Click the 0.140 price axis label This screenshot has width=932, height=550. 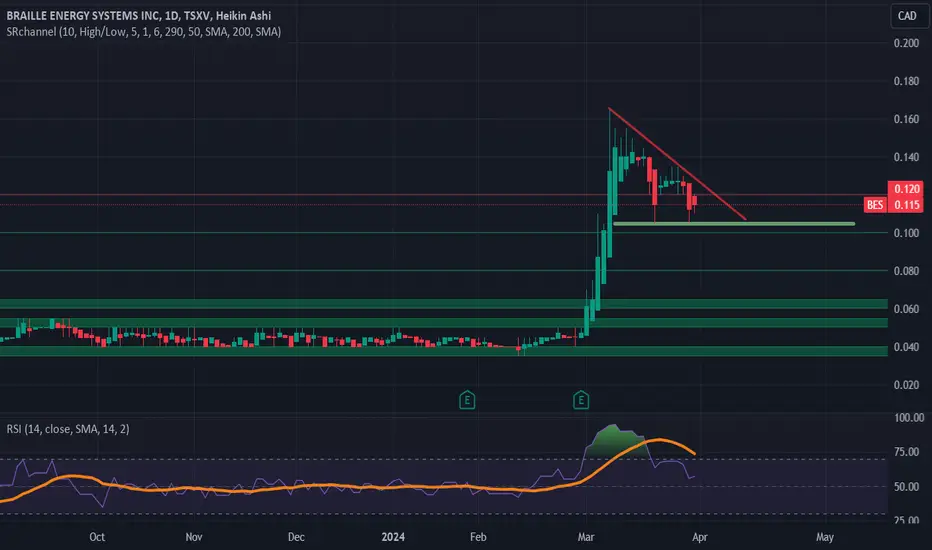click(x=906, y=157)
